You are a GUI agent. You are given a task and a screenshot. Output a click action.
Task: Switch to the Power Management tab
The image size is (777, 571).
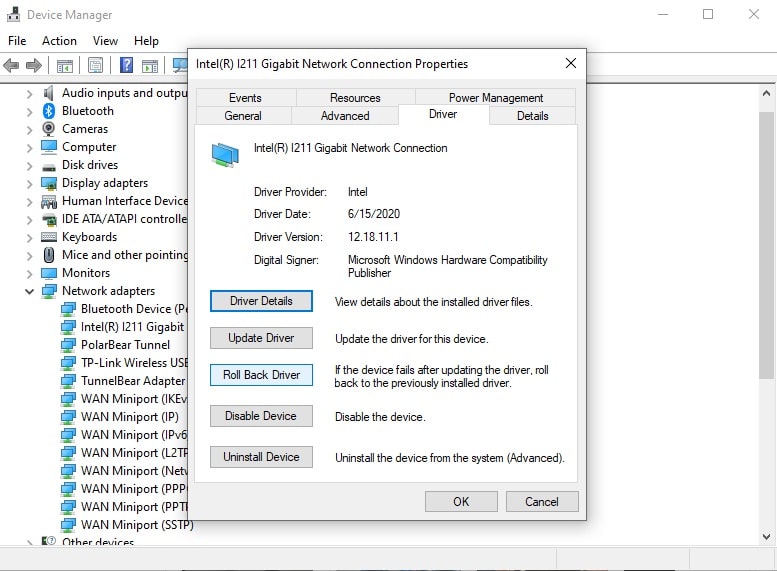click(496, 98)
